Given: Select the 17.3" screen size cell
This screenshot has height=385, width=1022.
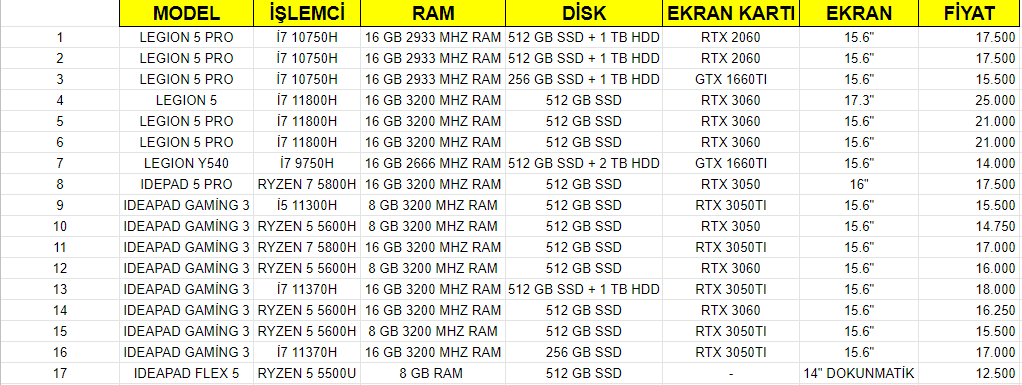Looking at the screenshot, I should (x=858, y=100).
